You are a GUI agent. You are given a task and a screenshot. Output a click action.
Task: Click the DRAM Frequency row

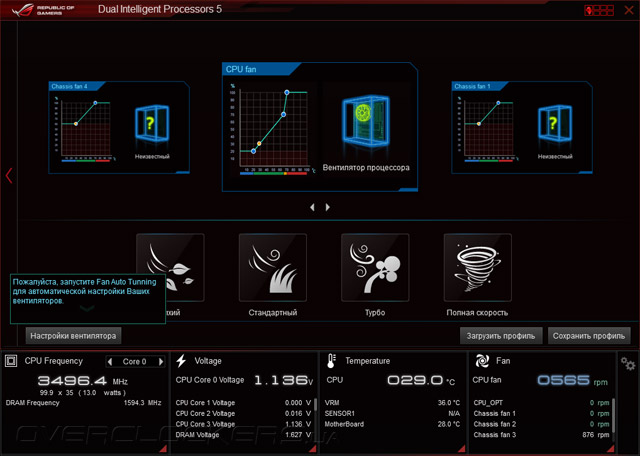pos(84,403)
